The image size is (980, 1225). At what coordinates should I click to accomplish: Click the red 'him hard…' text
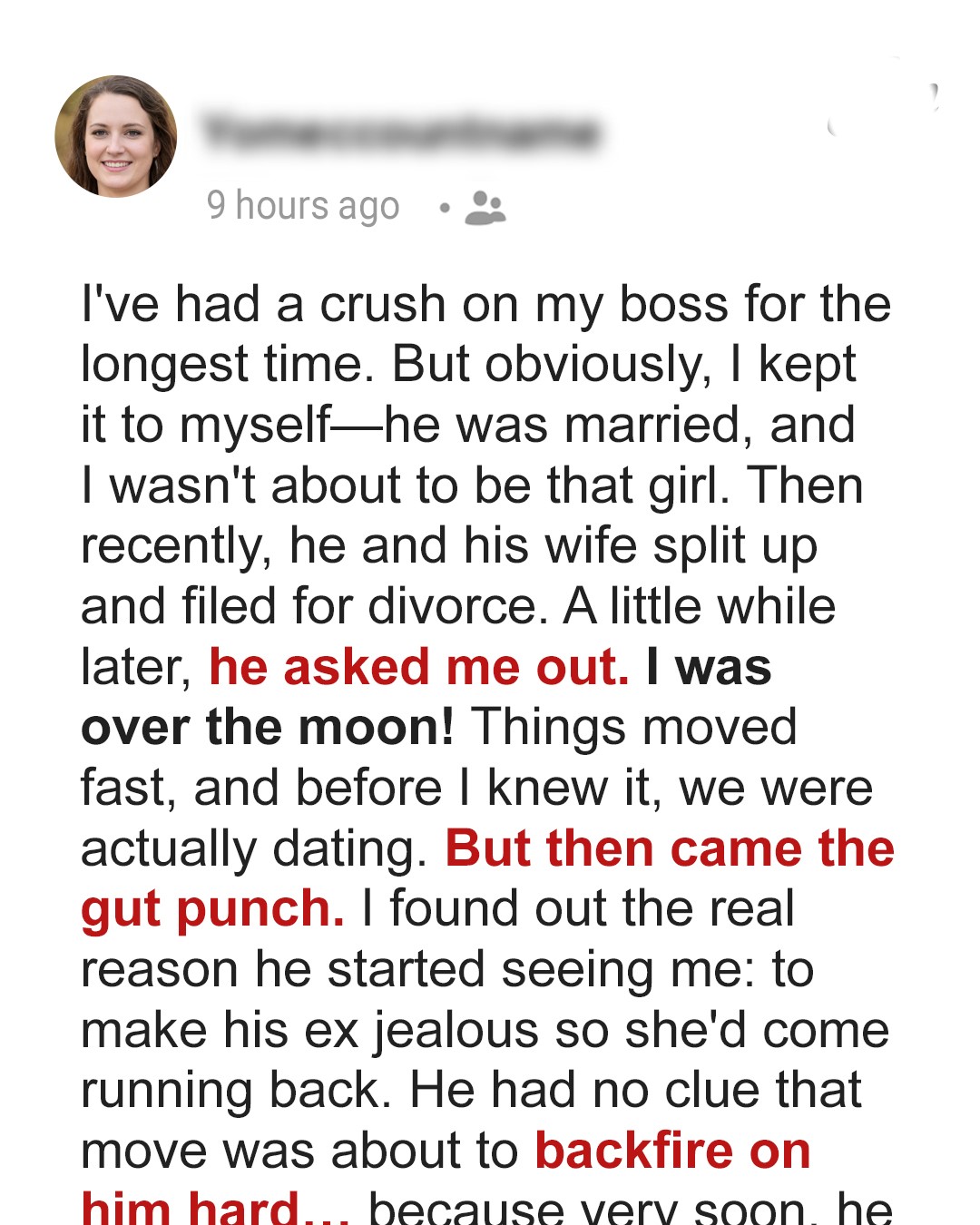215,1207
